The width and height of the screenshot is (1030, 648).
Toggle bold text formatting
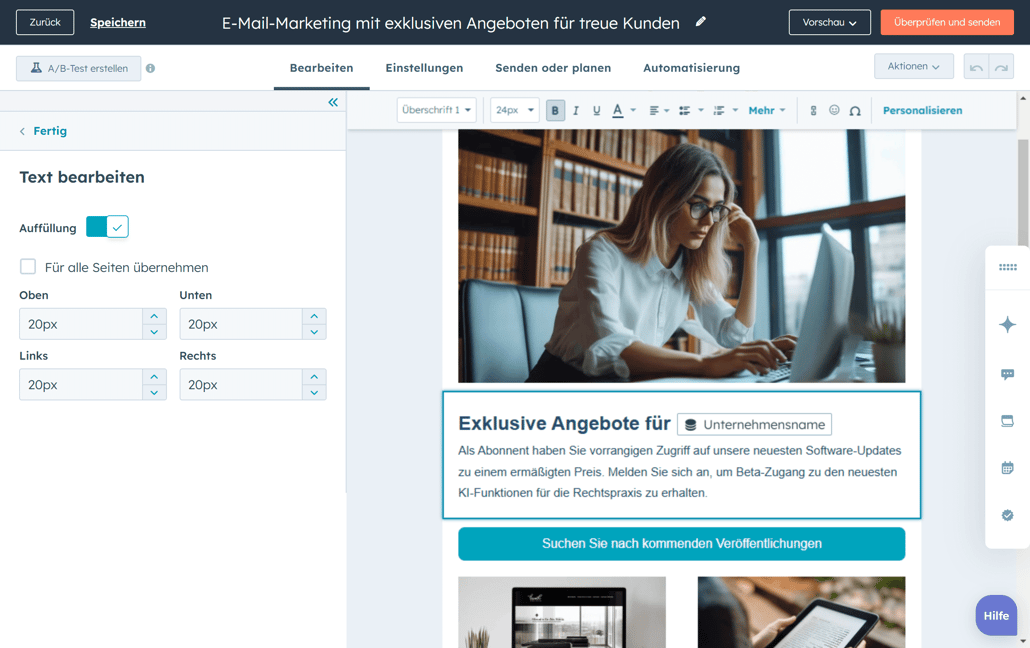pyautogui.click(x=555, y=110)
